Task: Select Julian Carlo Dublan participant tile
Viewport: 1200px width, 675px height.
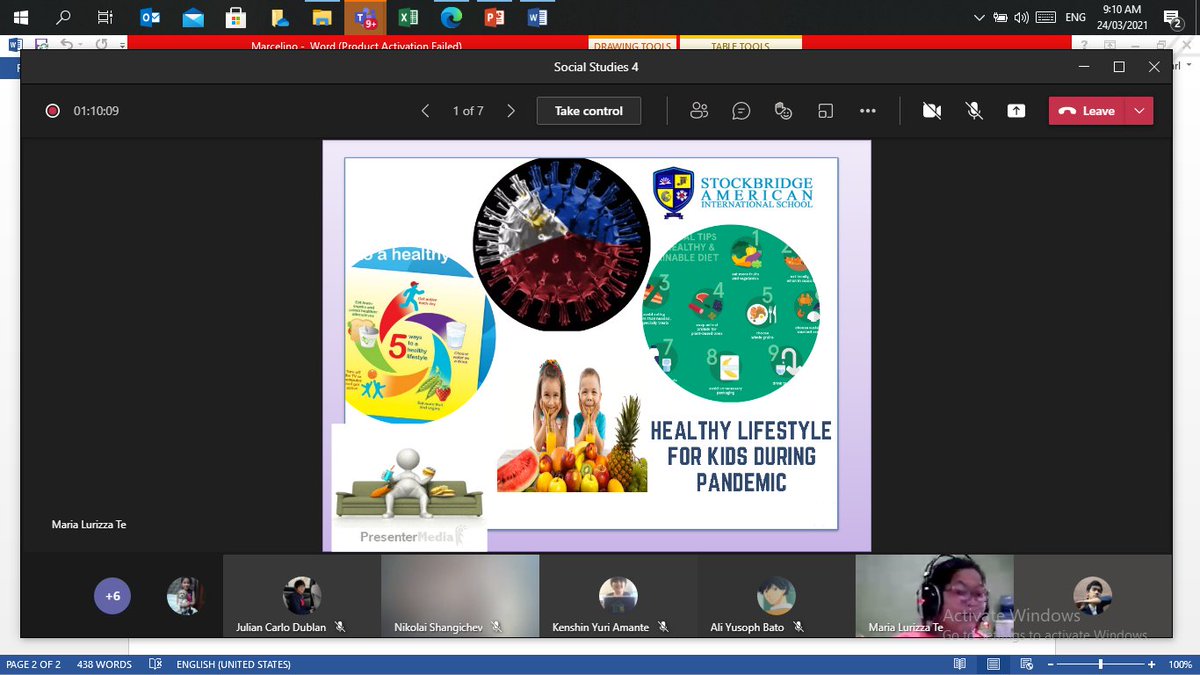Action: pyautogui.click(x=301, y=596)
